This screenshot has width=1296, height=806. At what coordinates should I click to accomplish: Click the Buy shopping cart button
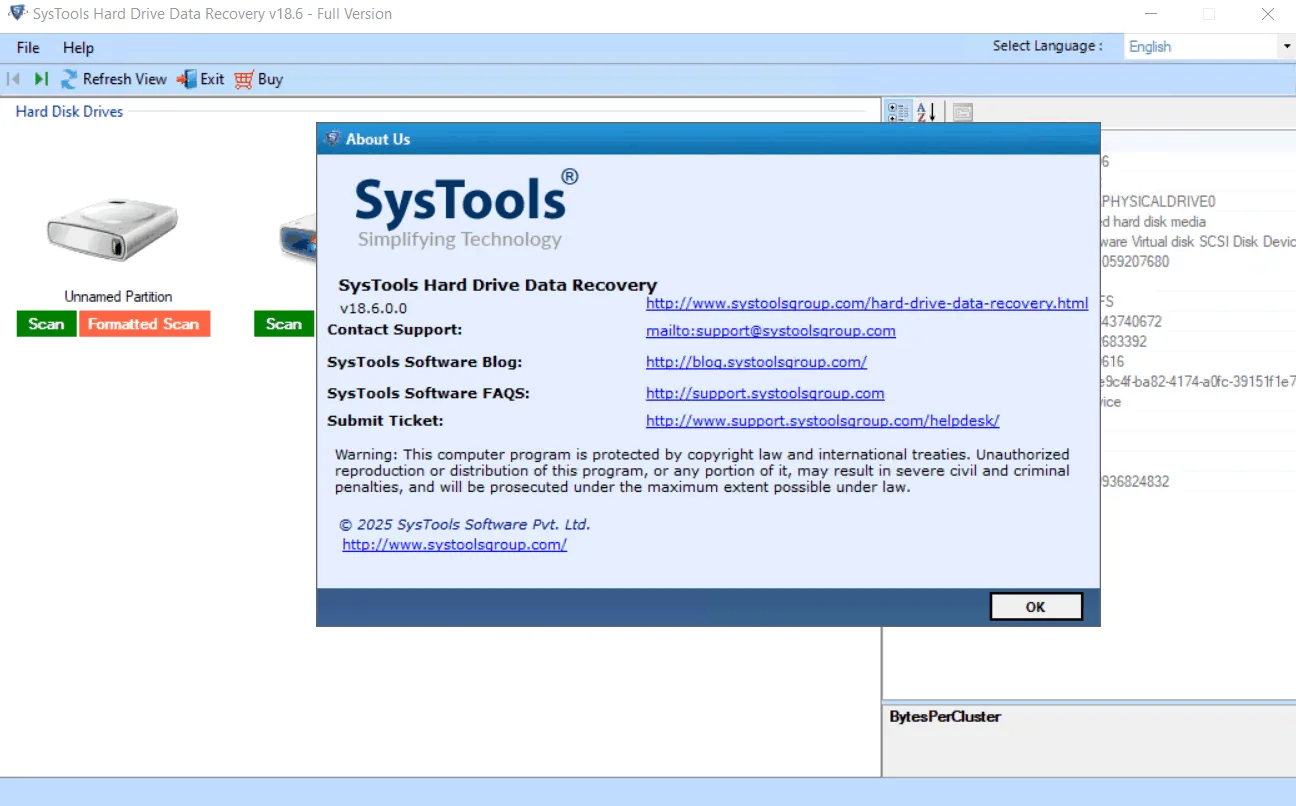(x=259, y=79)
